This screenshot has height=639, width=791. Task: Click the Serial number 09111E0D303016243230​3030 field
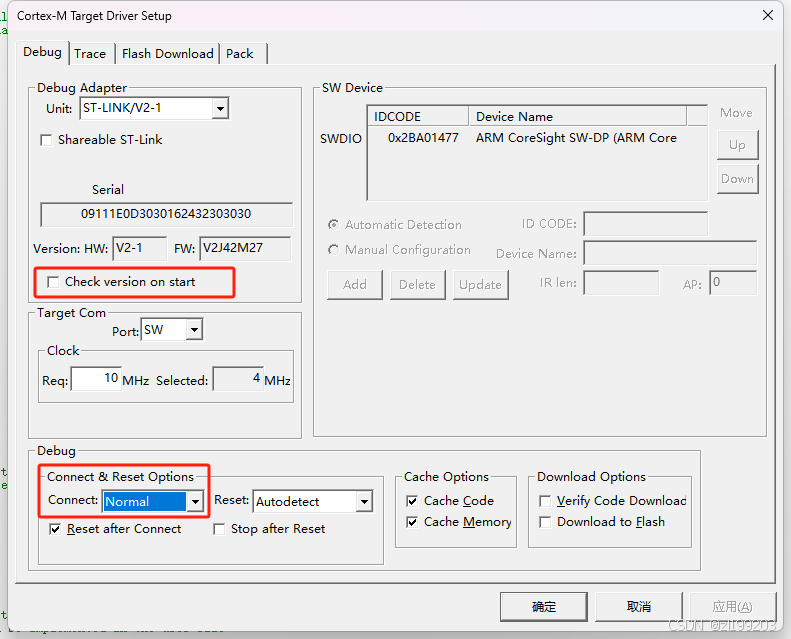point(166,214)
